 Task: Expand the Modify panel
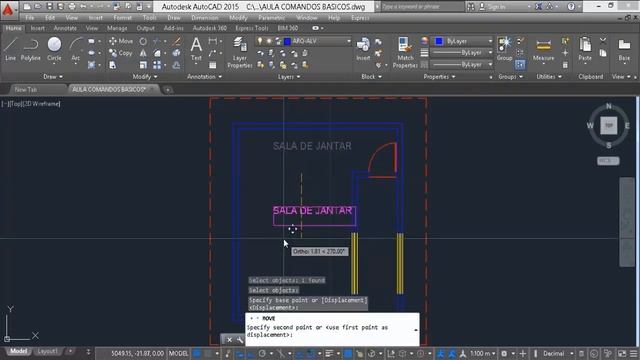pyautogui.click(x=145, y=76)
